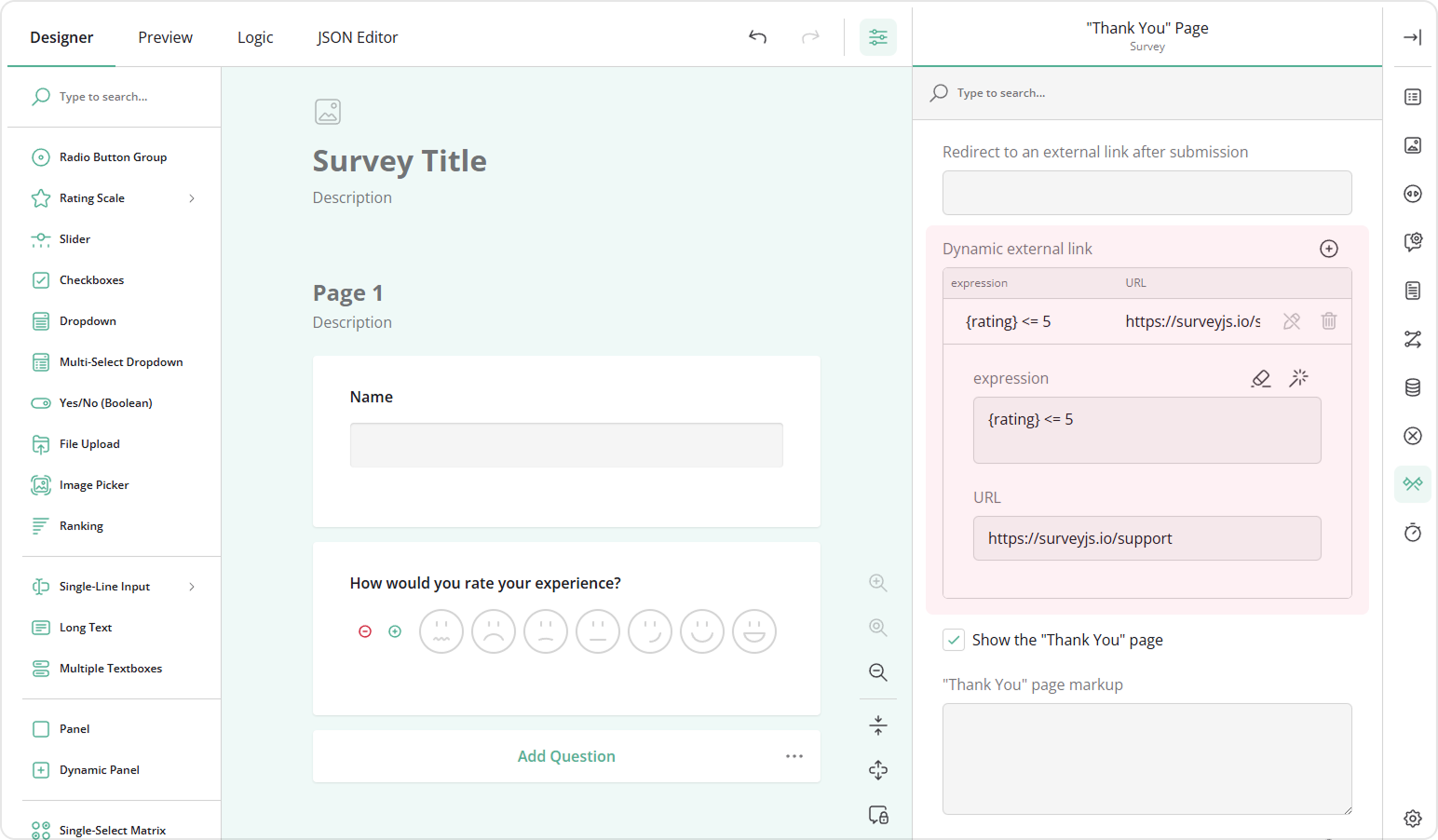Switch to the JSON Editor tab

coord(357,37)
